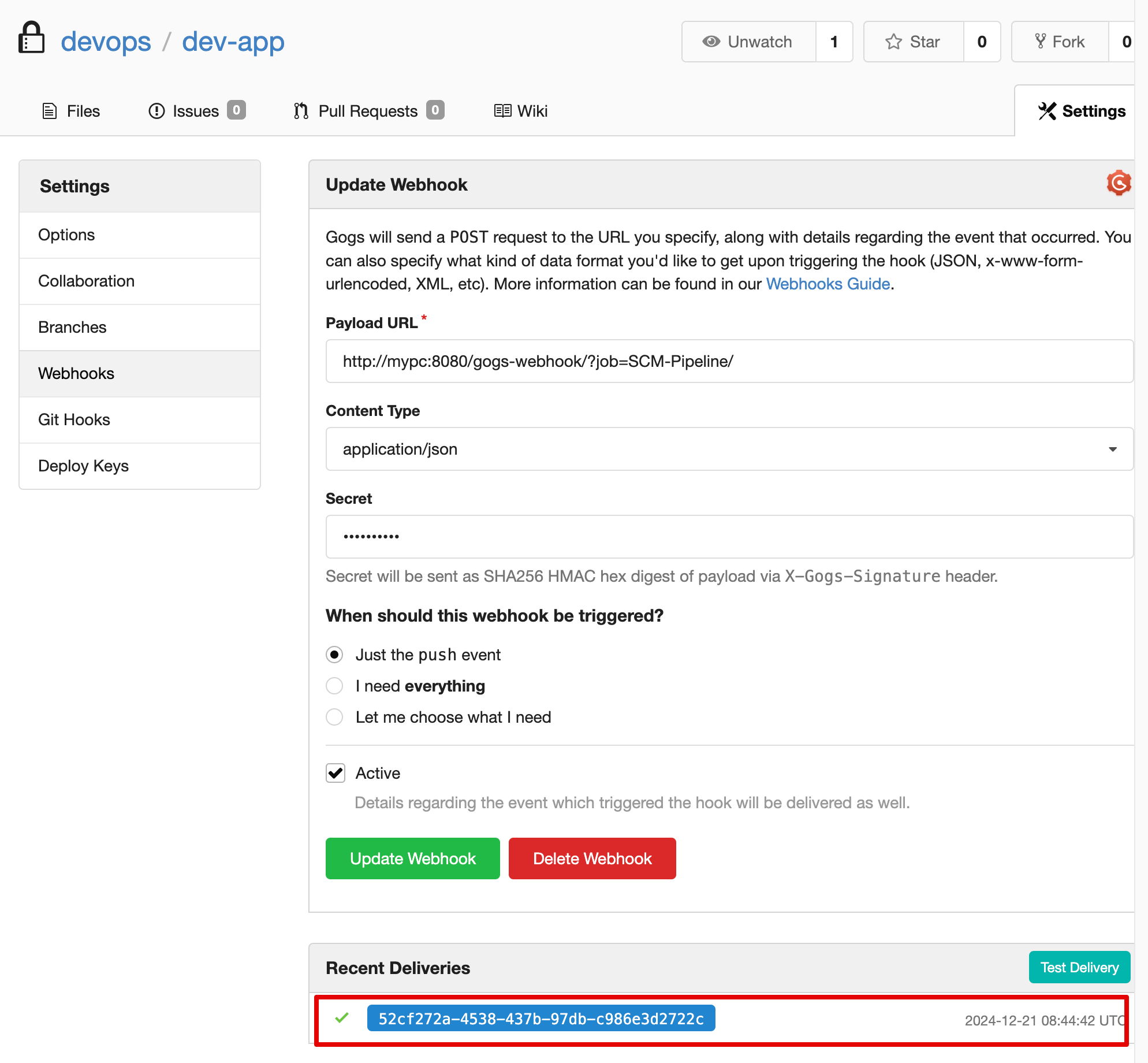1148x1063 pixels.
Task: Click the Test Delivery button
Action: click(x=1079, y=967)
